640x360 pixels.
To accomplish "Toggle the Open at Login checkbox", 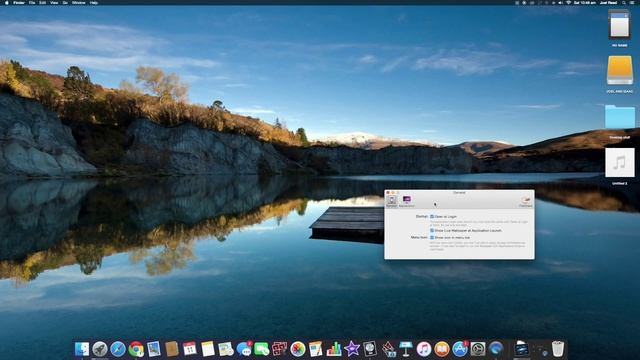I will [432, 217].
